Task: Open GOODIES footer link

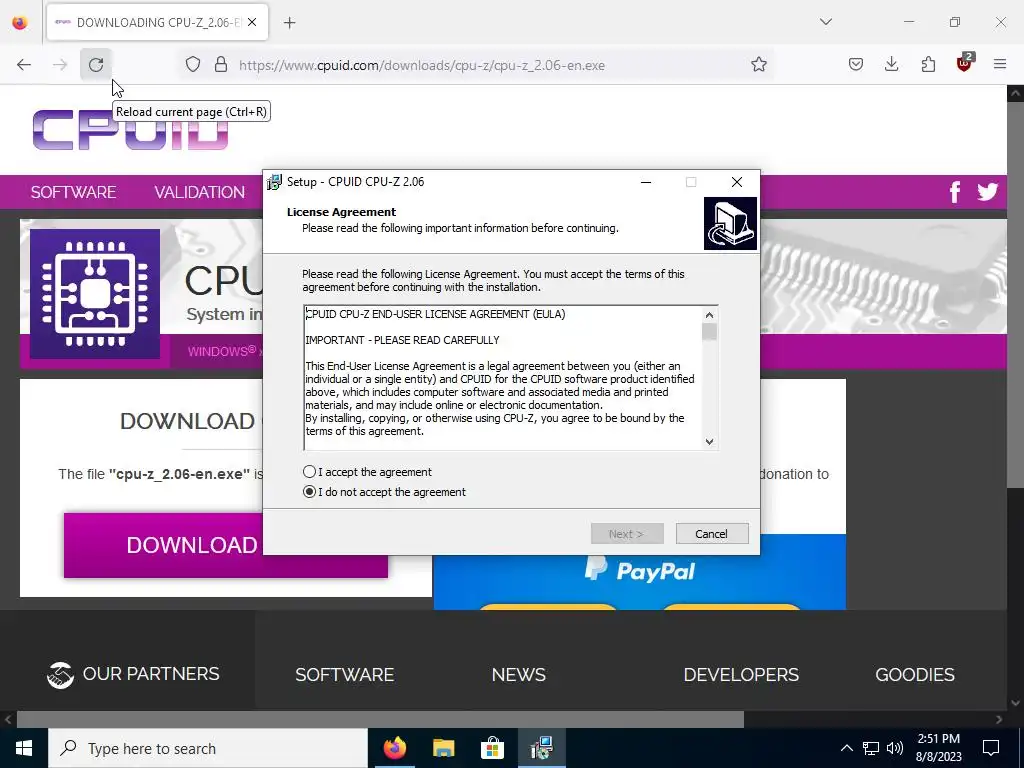Action: click(915, 675)
